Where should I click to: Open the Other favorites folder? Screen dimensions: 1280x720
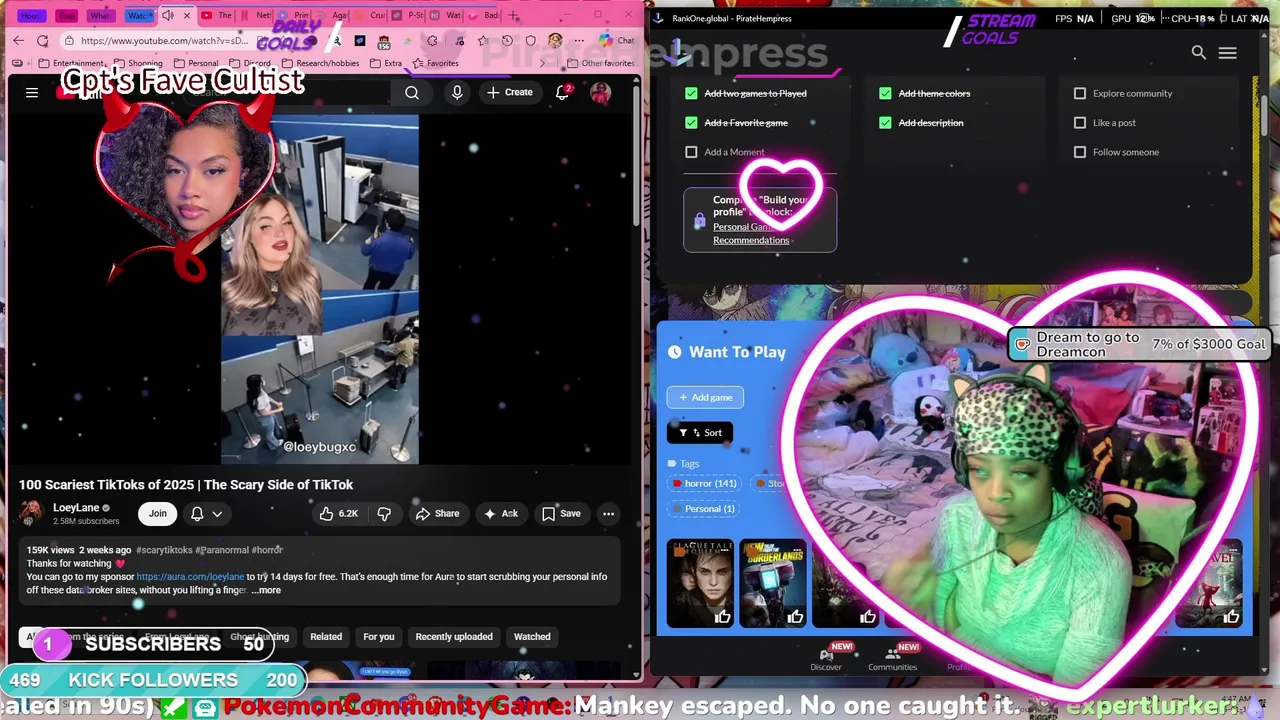[x=599, y=63]
